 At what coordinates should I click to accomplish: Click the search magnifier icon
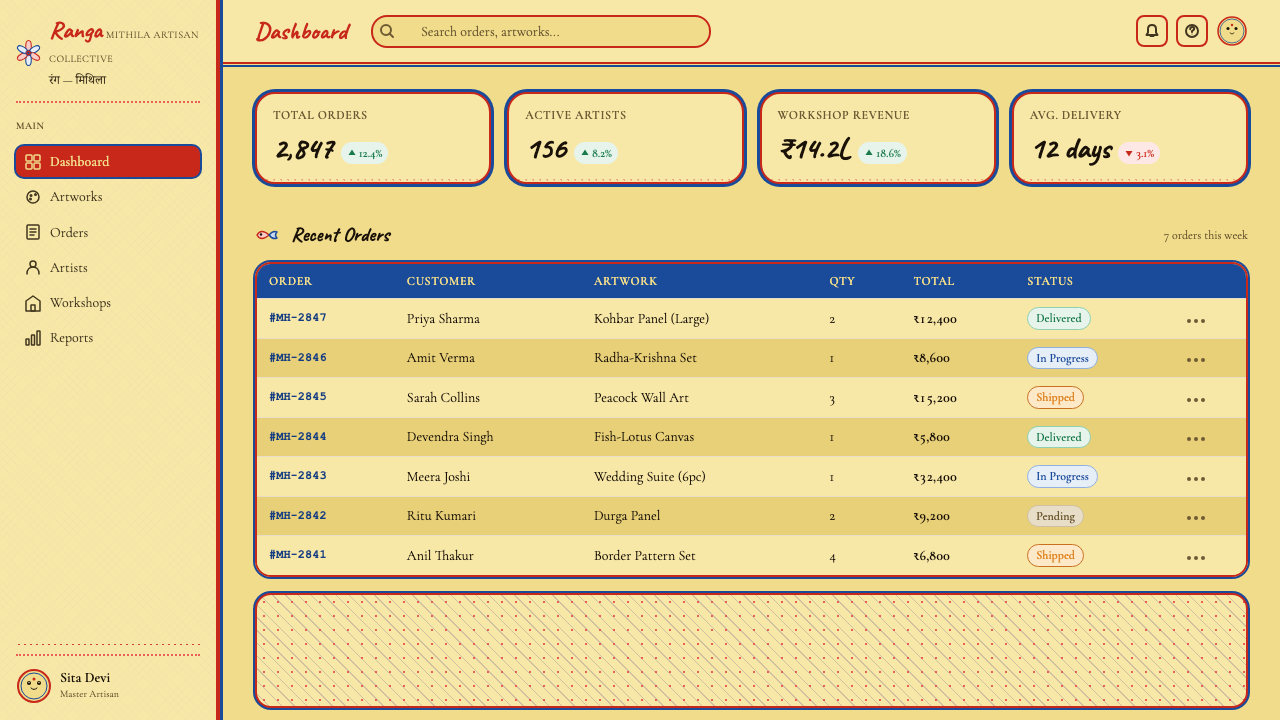tap(387, 31)
